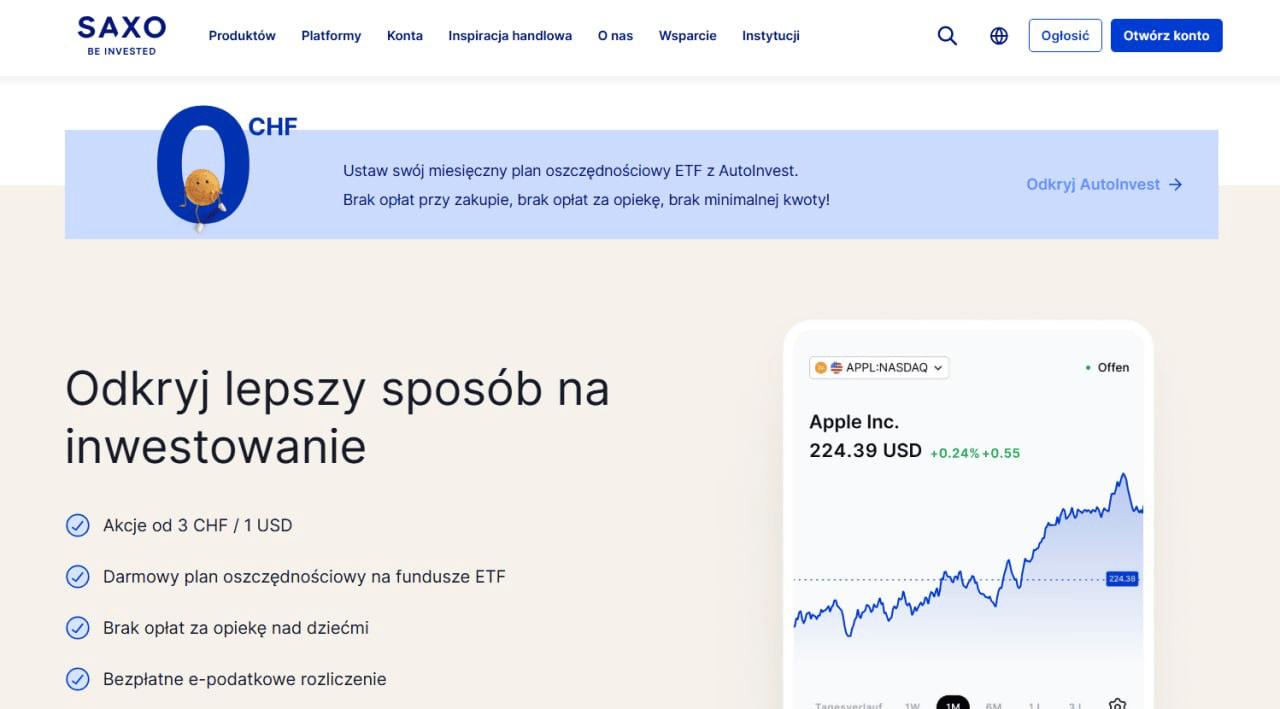
Task: Open the Konta menu item
Action: tap(405, 36)
